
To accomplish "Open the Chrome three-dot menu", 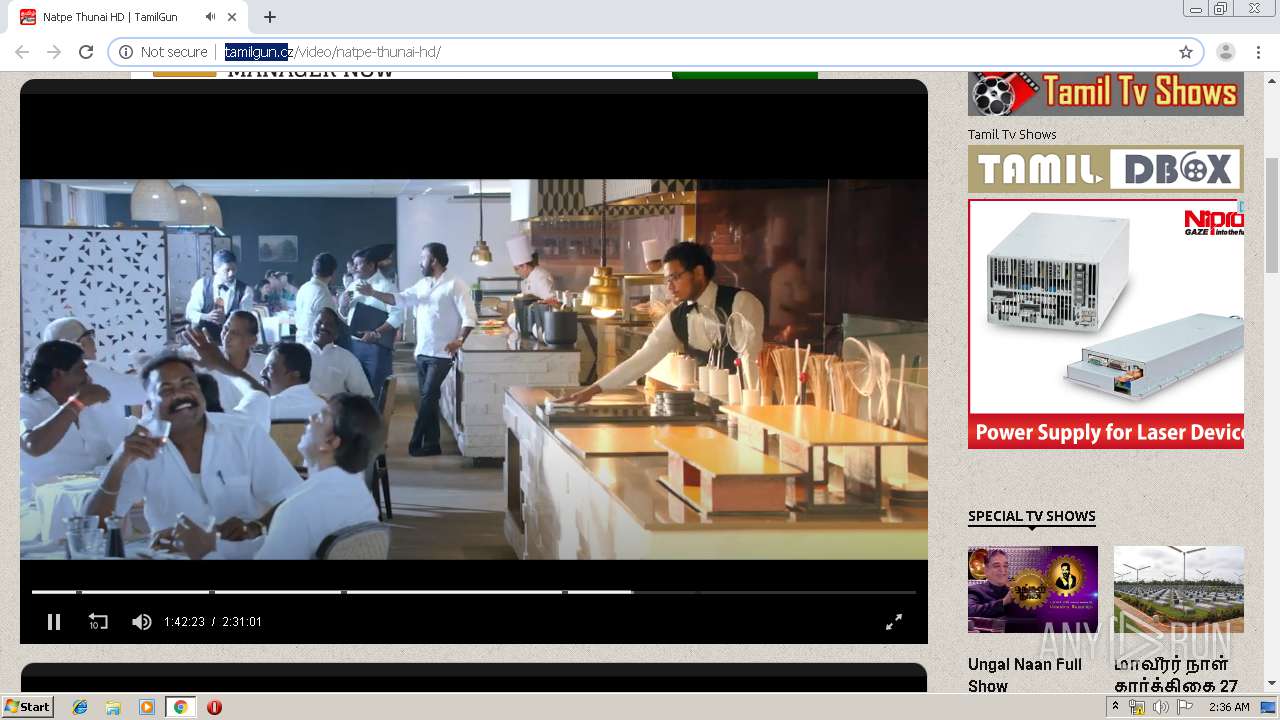I will coord(1258,52).
